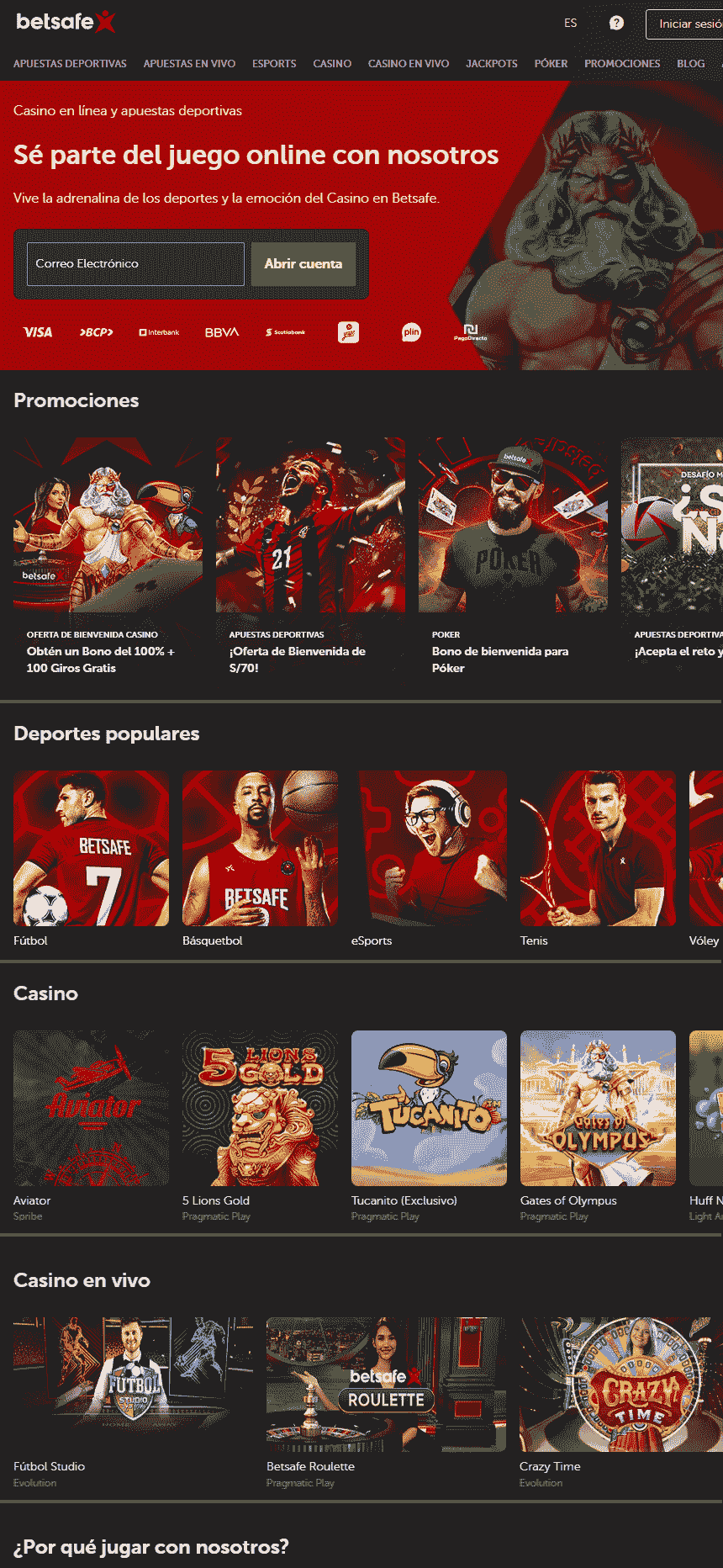Choose the Básquetbol sports tile
This screenshot has width=723, height=1568.
tap(260, 848)
